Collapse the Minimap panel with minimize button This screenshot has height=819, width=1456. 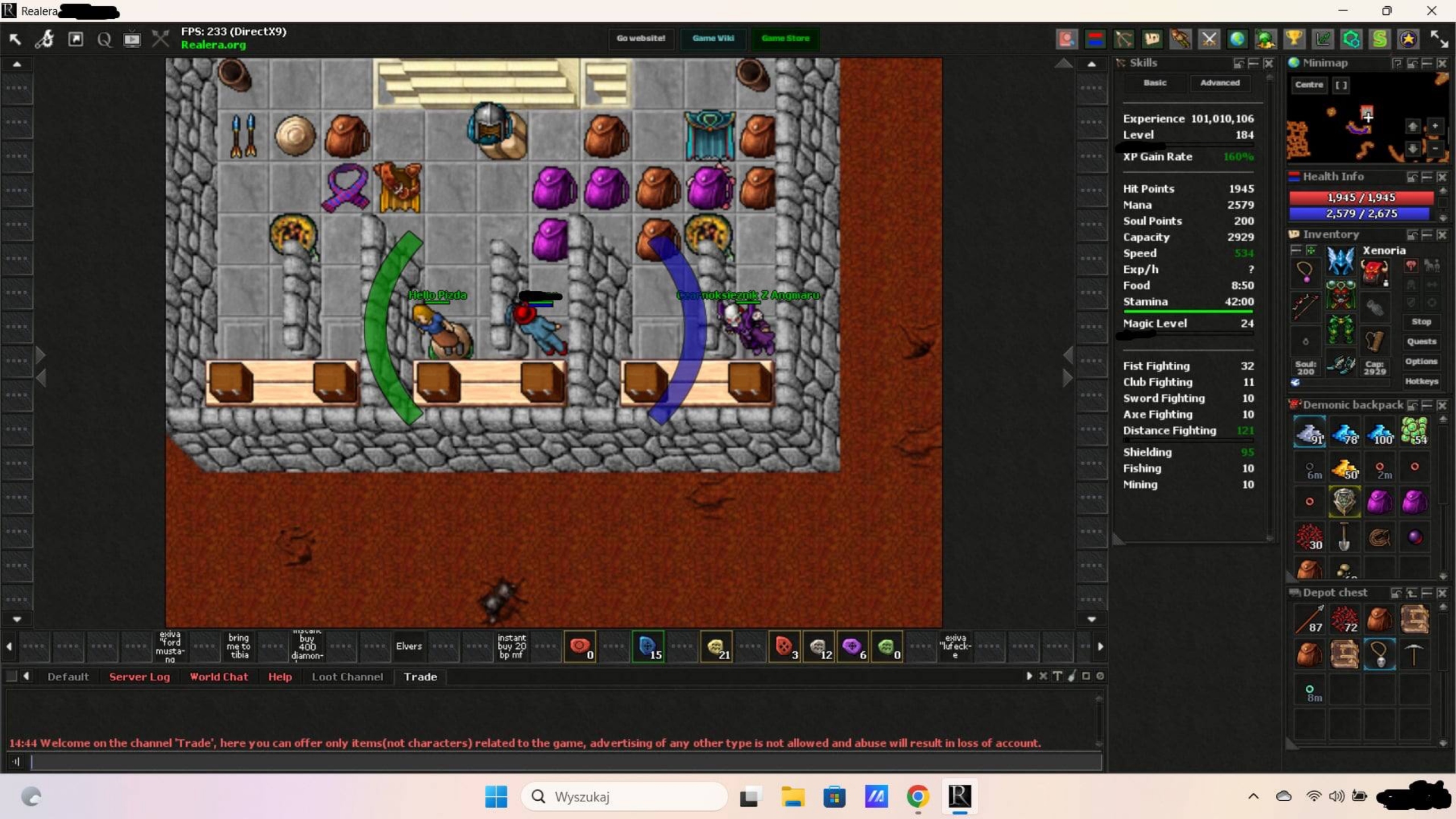[1426, 63]
